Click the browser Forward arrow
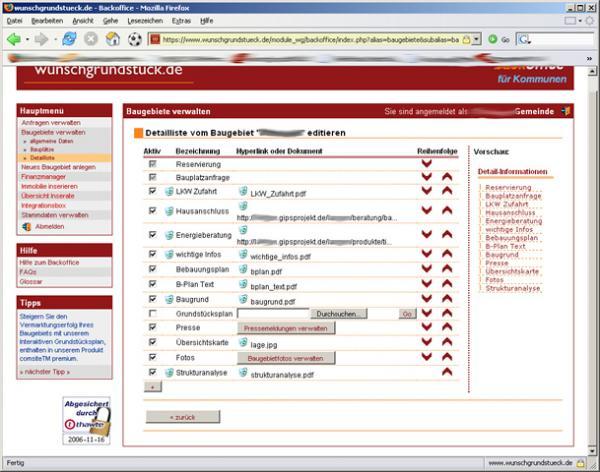600x472 pixels. click(x=41, y=39)
